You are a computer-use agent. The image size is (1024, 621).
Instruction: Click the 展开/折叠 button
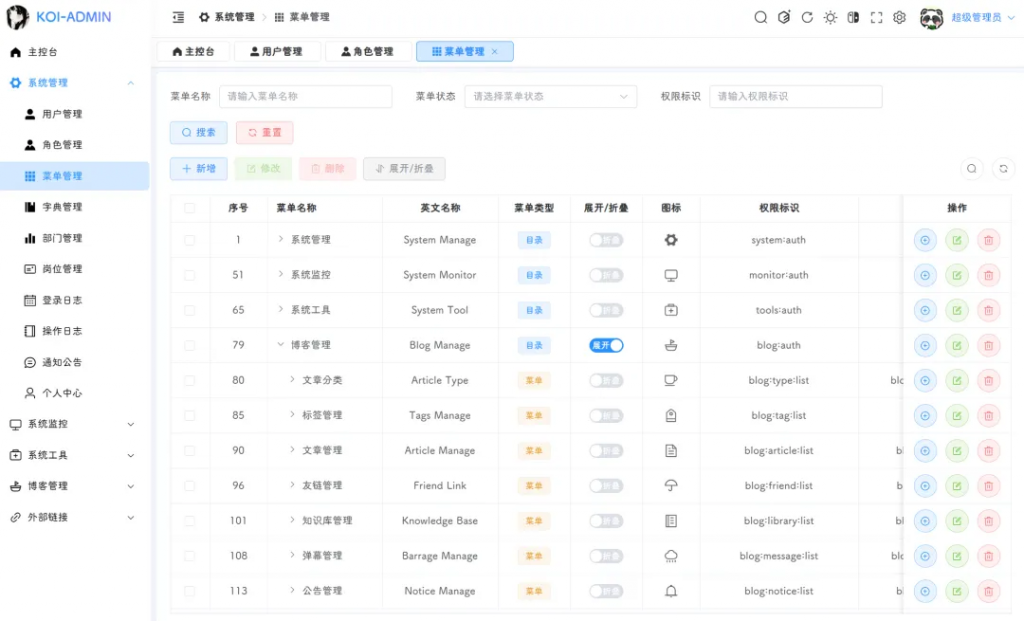click(404, 168)
